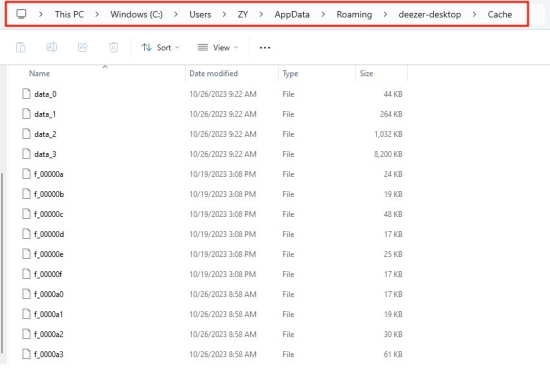Go to AppData breadcrumb folder
The height and width of the screenshot is (372, 550).
pos(292,14)
